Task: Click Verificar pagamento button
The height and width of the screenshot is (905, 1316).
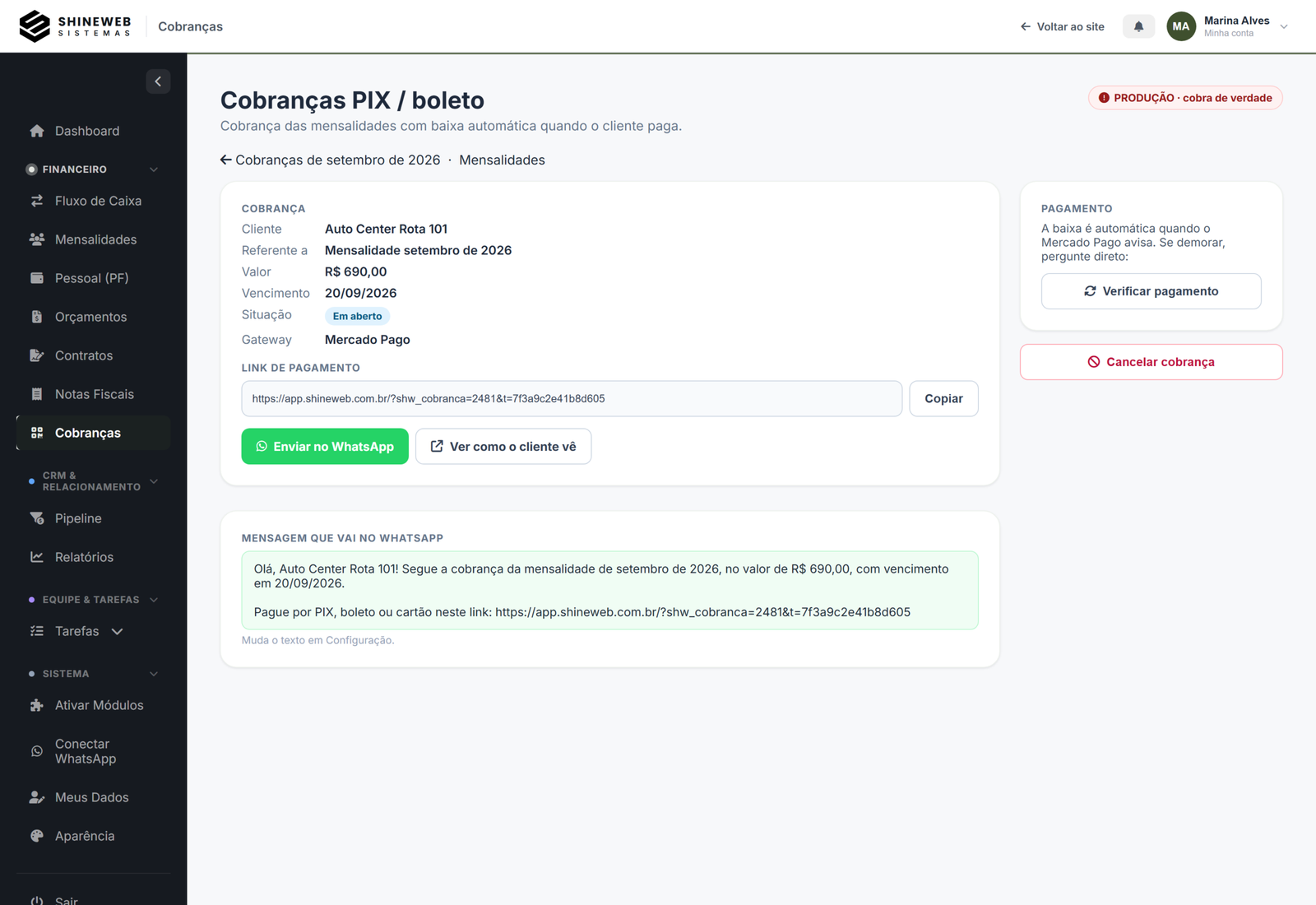Action: tap(1151, 291)
